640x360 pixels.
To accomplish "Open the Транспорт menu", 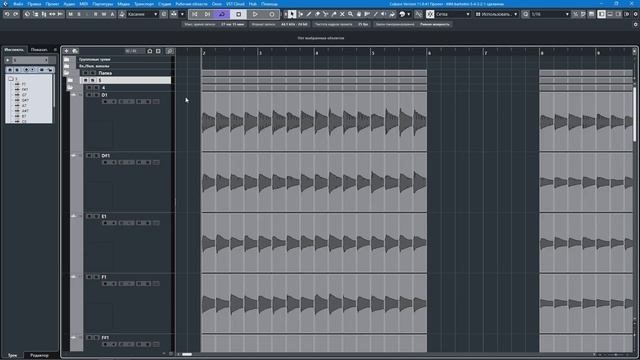I will 144,4.
